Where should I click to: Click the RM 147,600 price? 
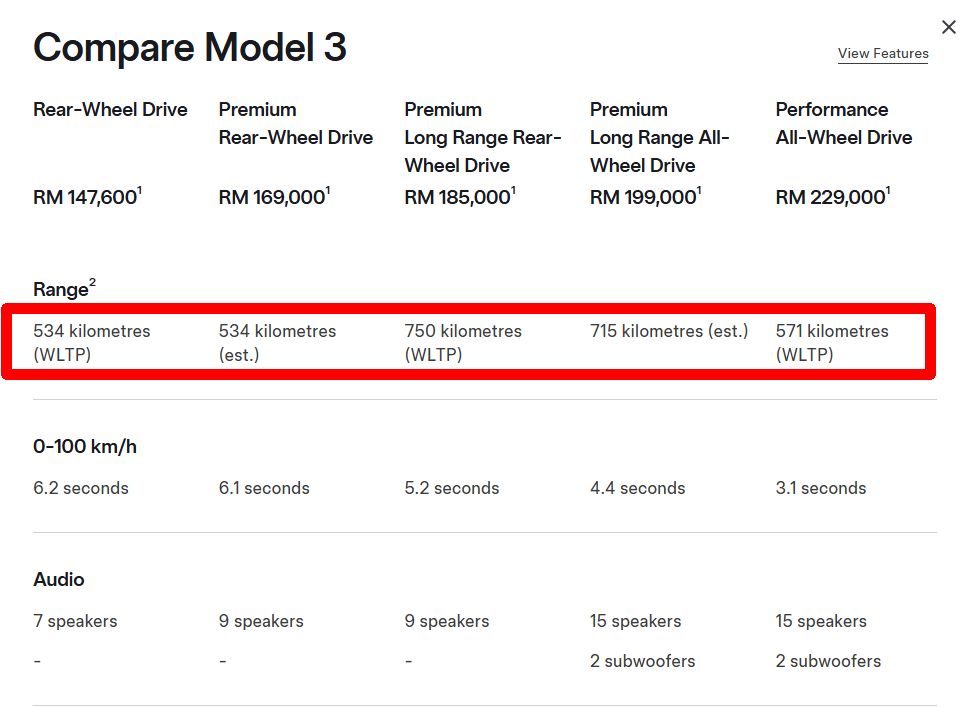(85, 198)
